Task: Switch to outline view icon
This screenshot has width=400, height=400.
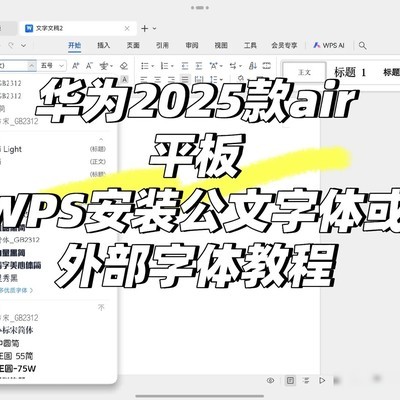Action: tap(306, 380)
